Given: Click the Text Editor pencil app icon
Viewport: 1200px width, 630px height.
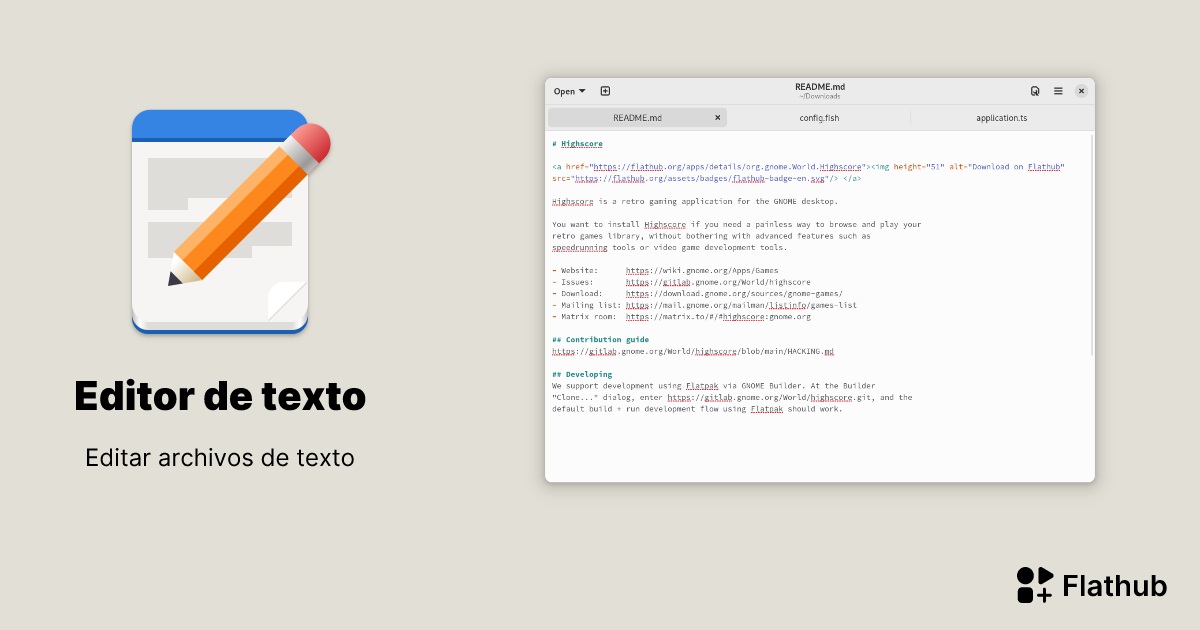Looking at the screenshot, I should [x=220, y=222].
